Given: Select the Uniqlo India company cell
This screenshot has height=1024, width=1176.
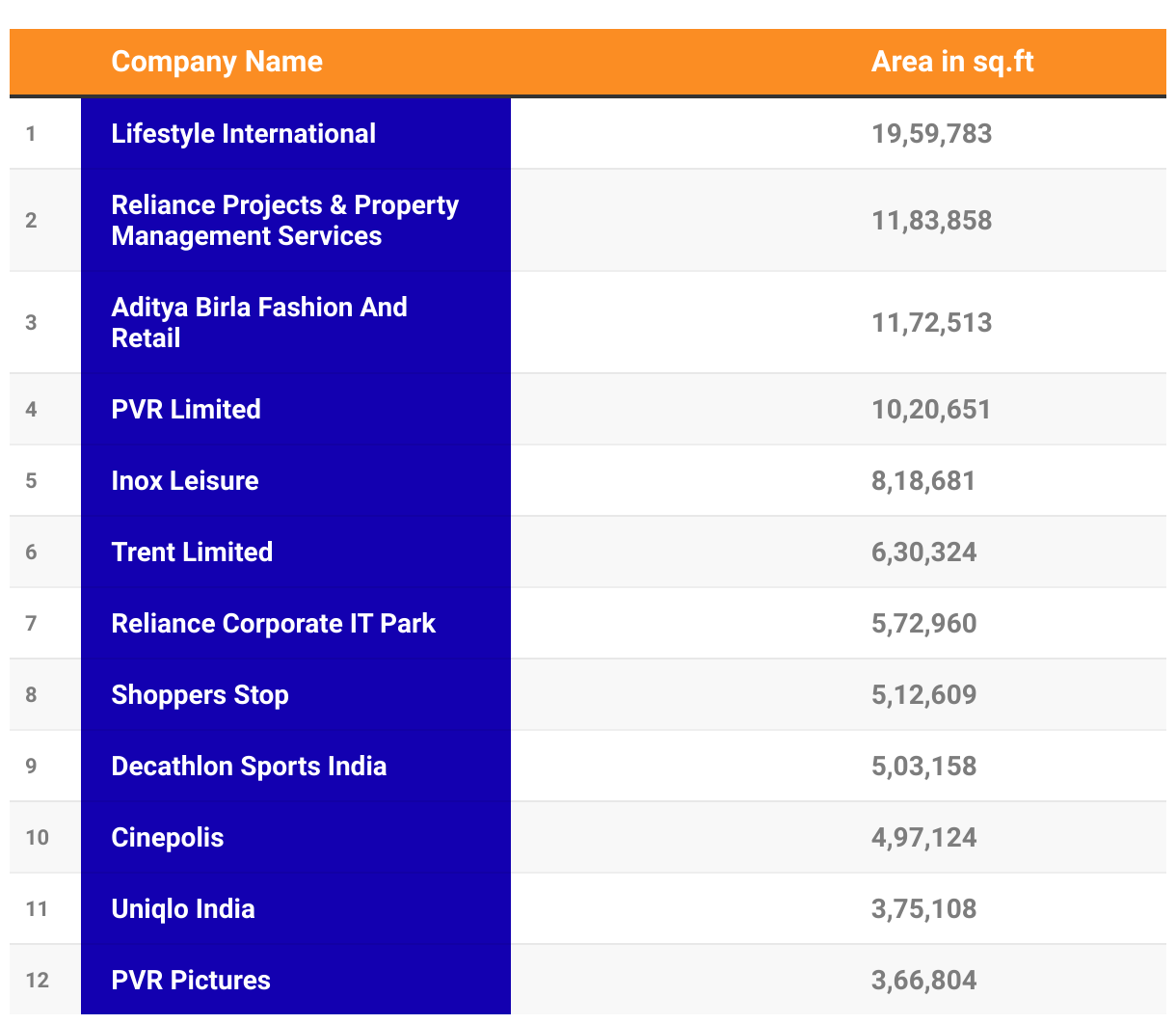Looking at the screenshot, I should pyautogui.click(x=183, y=909).
